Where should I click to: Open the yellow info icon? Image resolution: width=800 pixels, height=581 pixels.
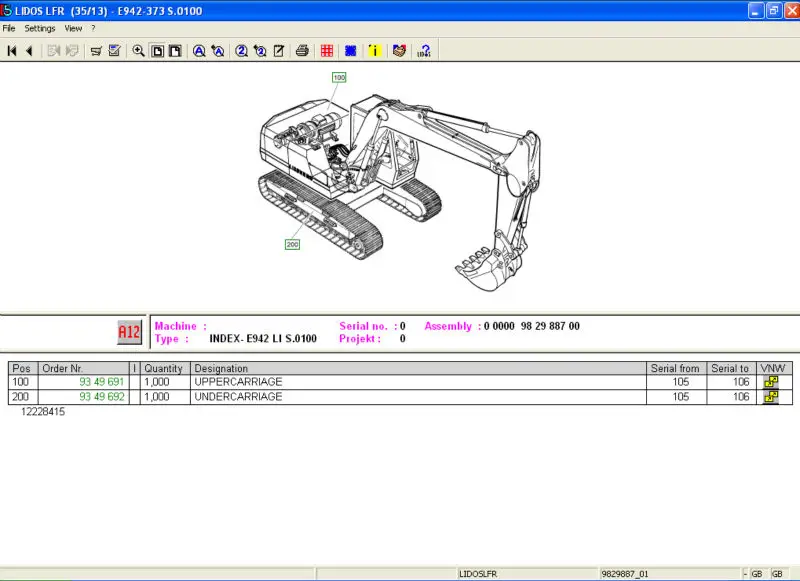[x=375, y=50]
